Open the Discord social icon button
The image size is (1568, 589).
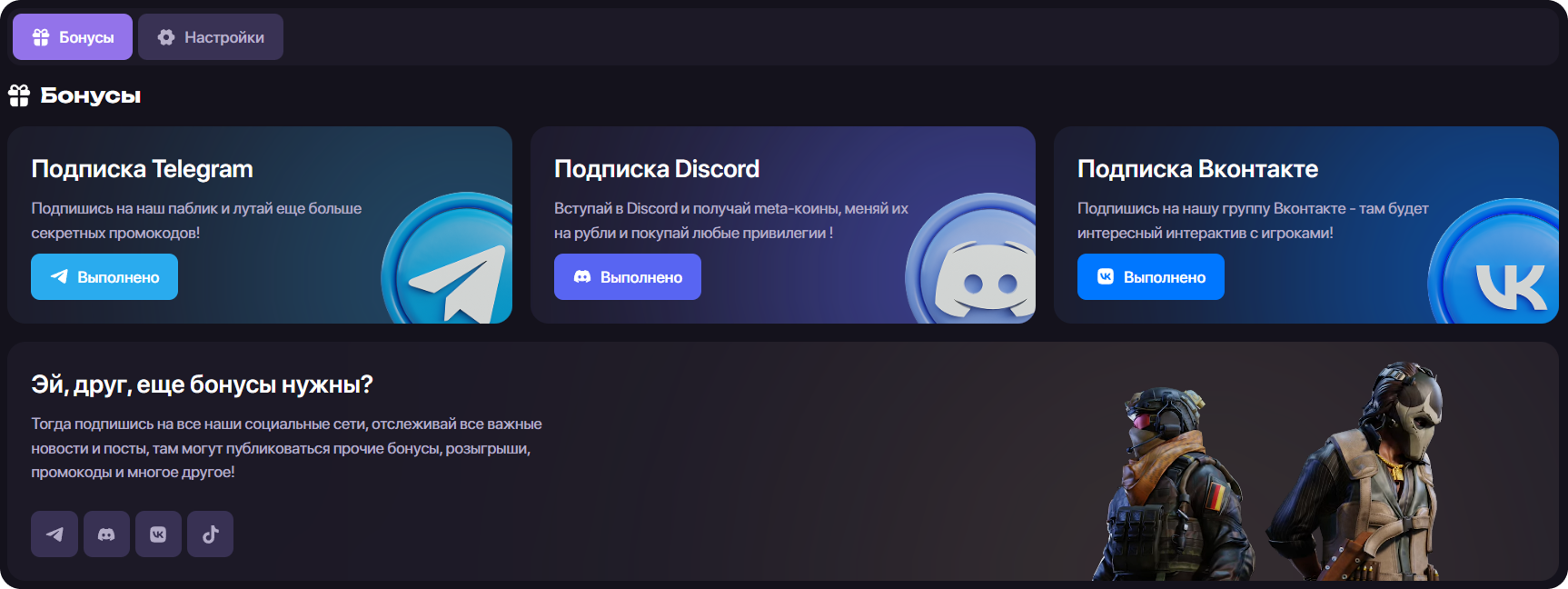point(106,534)
